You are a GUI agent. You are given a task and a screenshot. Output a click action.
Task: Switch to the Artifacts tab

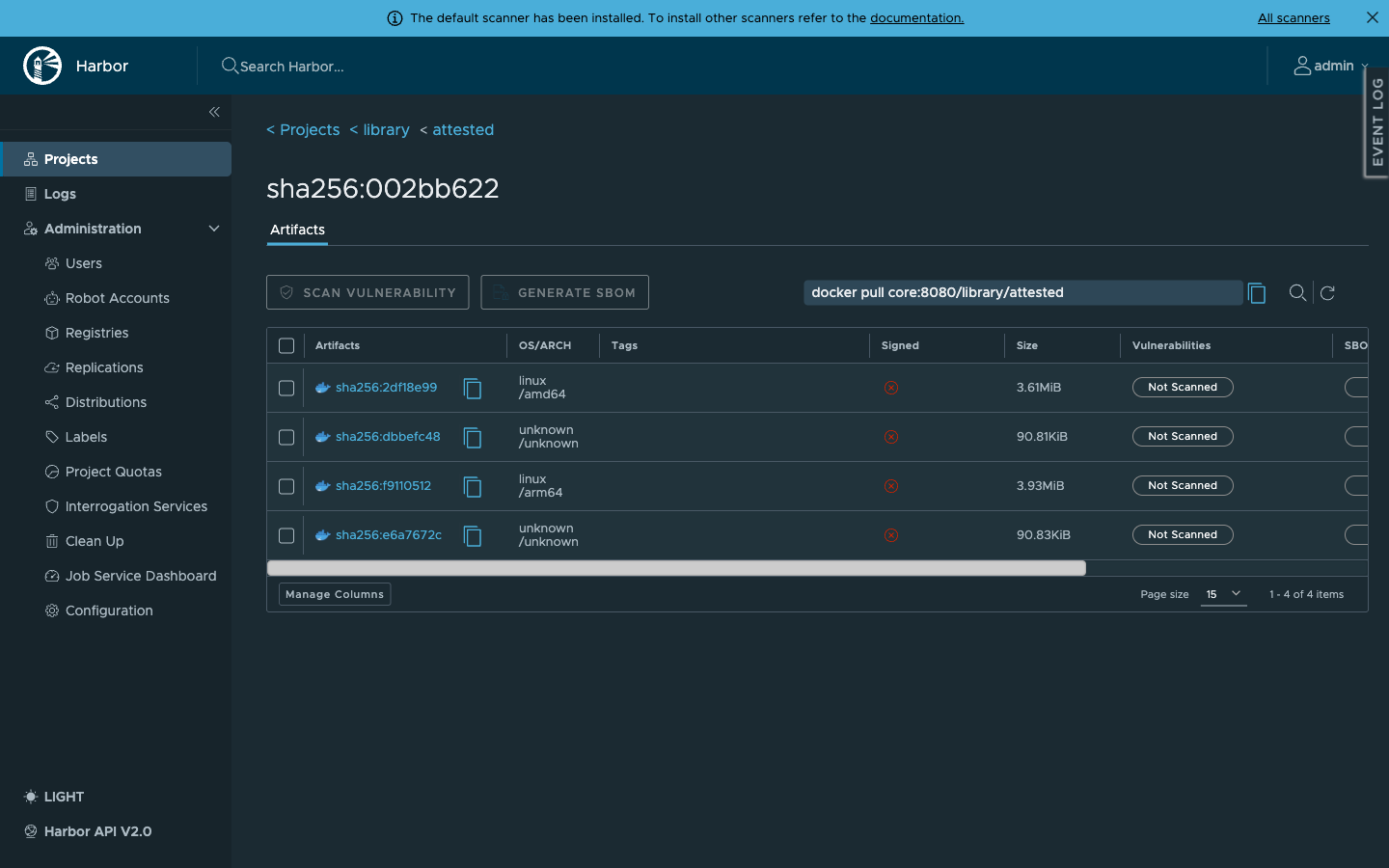tap(297, 230)
